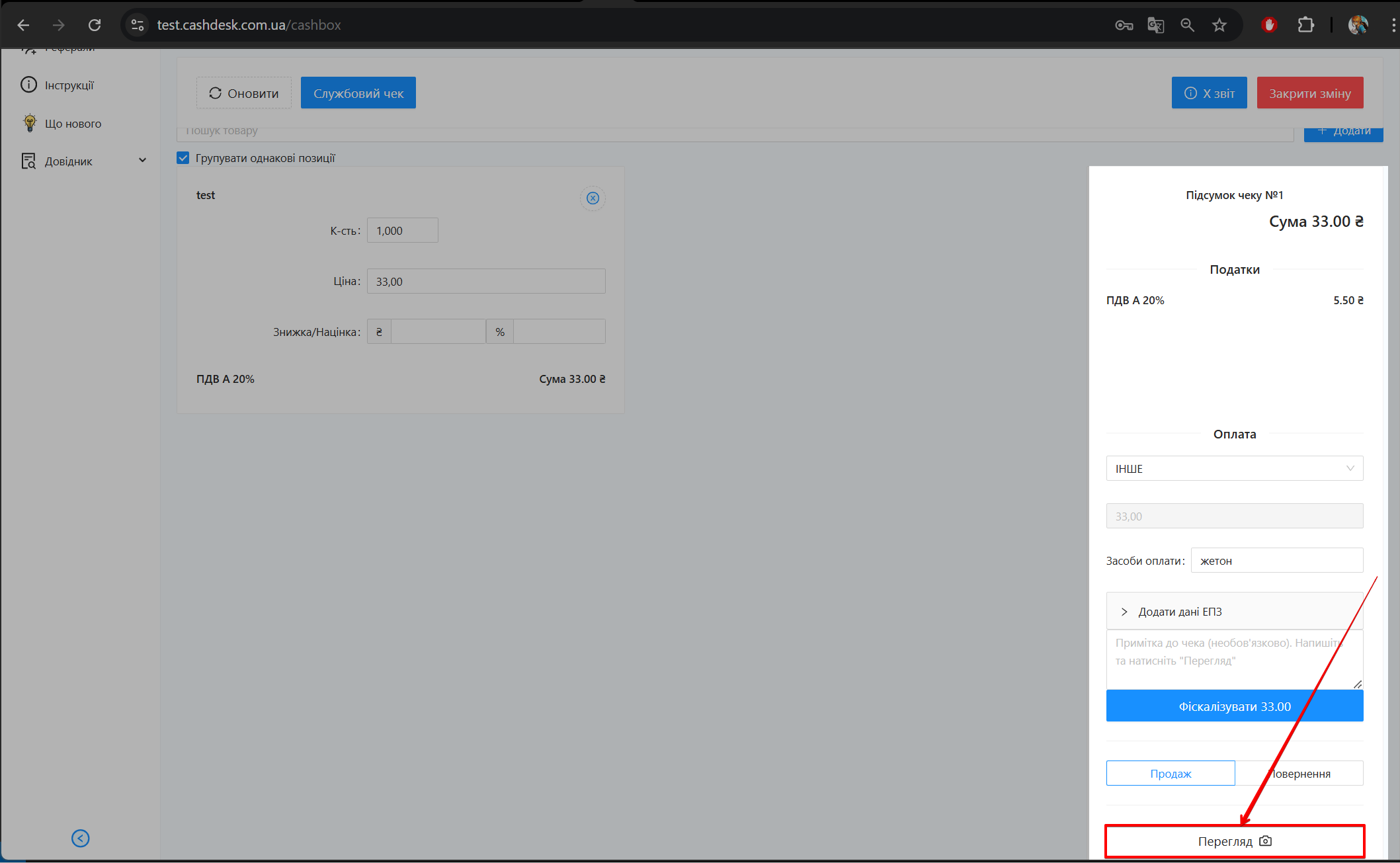Click the Закрити зміну button
The width and height of the screenshot is (1400, 863).
click(x=1309, y=93)
